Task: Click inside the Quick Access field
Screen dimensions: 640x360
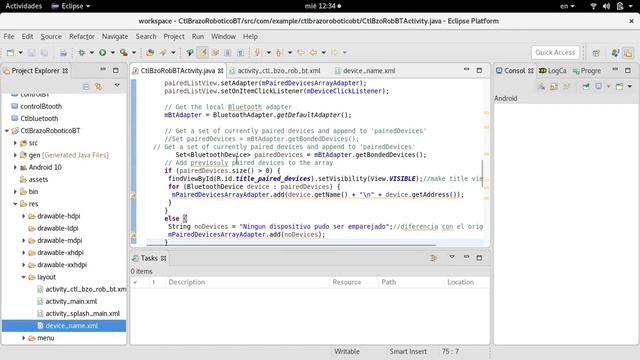Action: 555,53
